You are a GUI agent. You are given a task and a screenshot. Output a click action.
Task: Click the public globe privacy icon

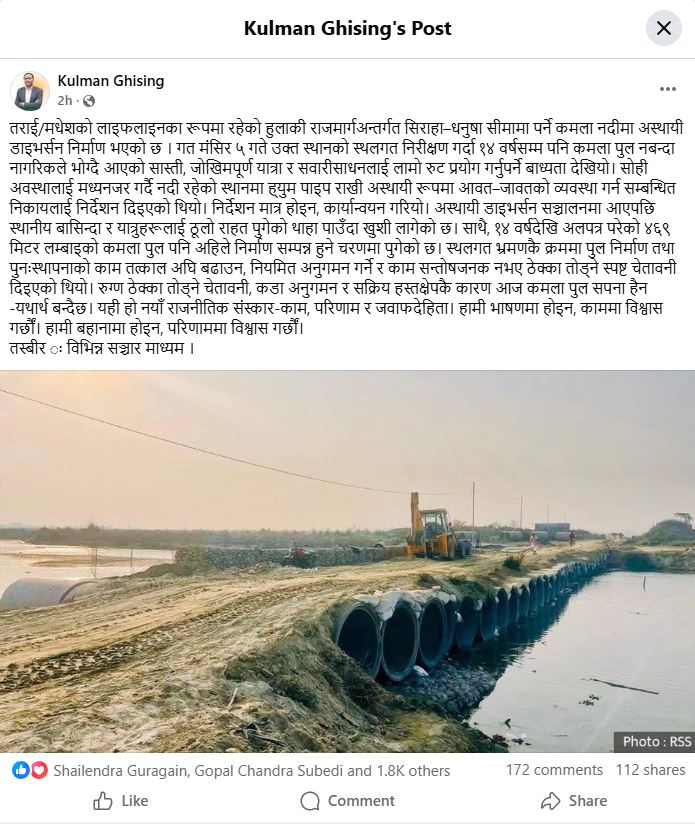(x=89, y=100)
